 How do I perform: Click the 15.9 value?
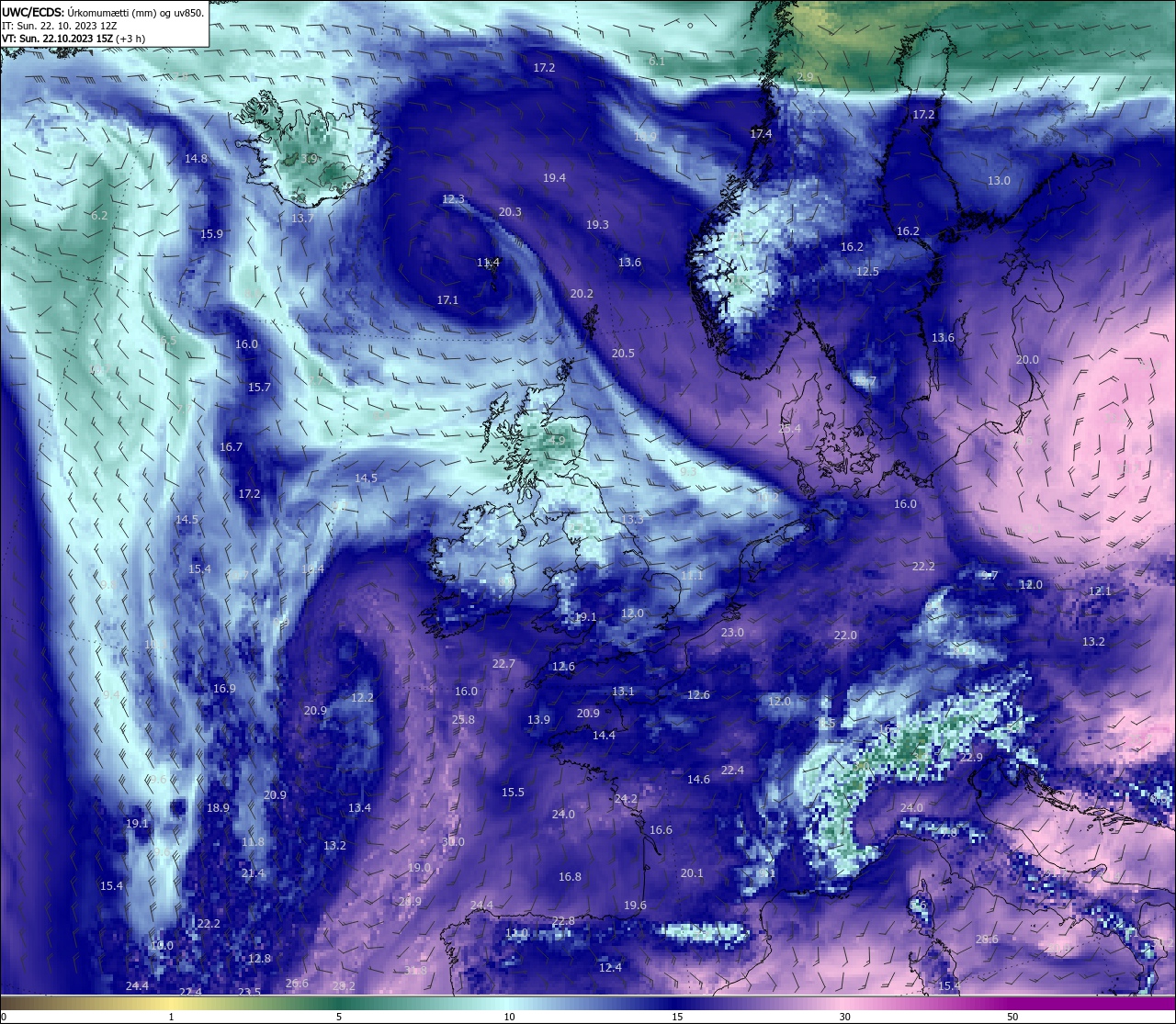click(x=211, y=234)
